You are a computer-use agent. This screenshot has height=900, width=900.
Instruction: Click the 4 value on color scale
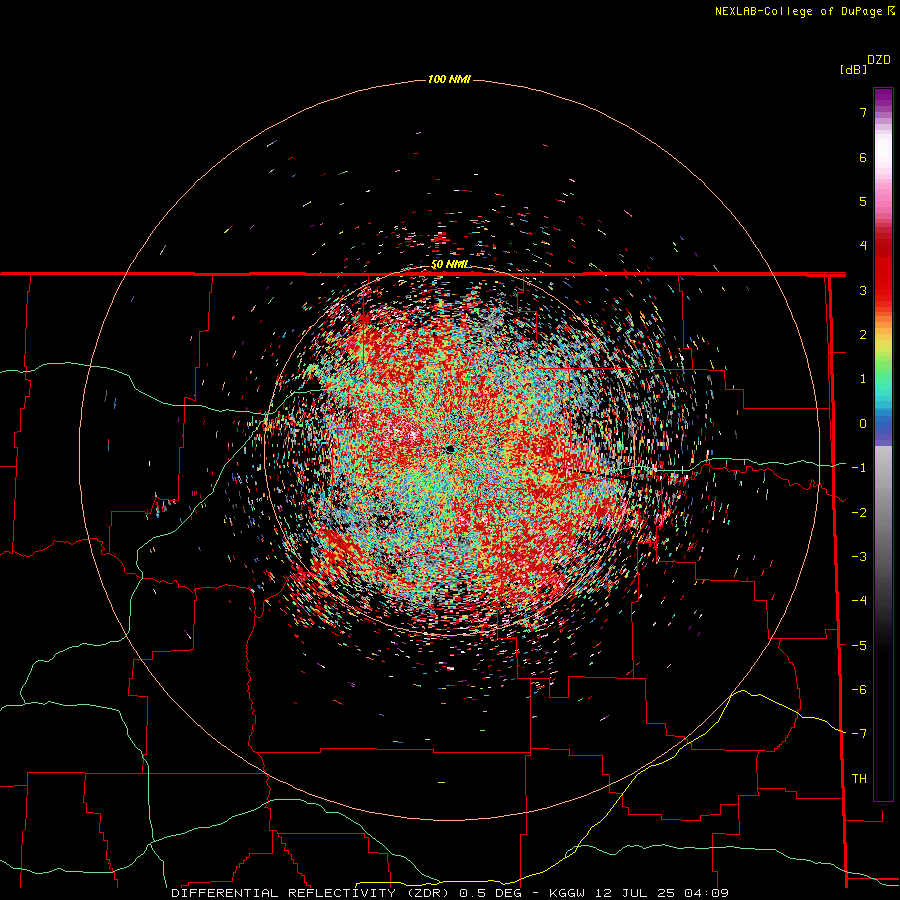click(863, 246)
